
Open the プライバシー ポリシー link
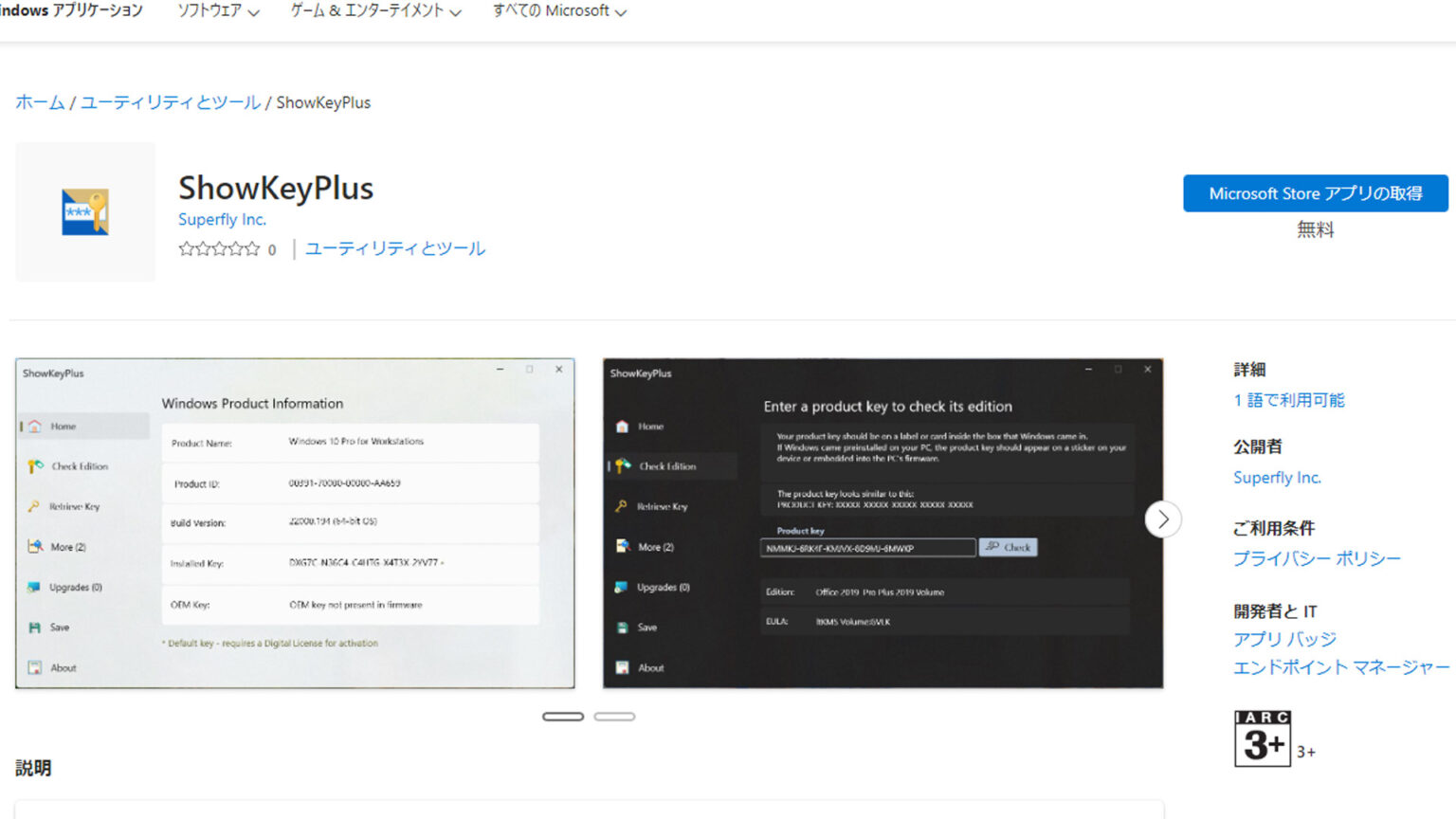[1317, 559]
